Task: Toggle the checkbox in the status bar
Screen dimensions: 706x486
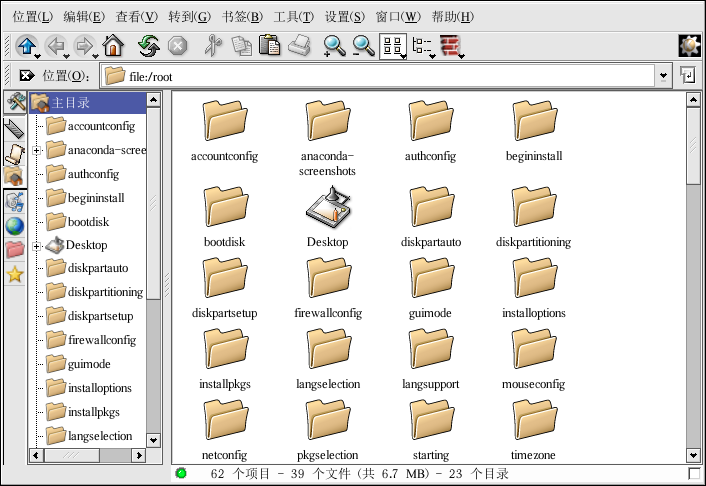Action: pos(695,474)
